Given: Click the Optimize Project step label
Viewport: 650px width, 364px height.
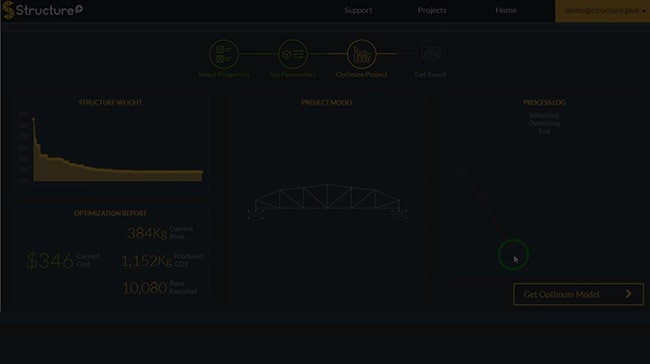Looking at the screenshot, I should 361,75.
